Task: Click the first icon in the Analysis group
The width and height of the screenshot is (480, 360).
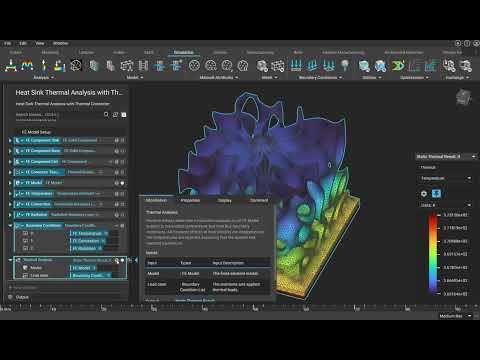Action: (11, 65)
